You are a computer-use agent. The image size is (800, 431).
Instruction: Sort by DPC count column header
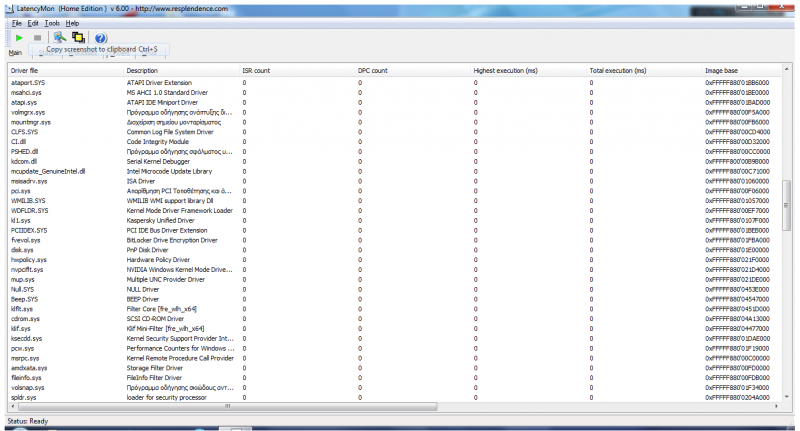point(372,71)
